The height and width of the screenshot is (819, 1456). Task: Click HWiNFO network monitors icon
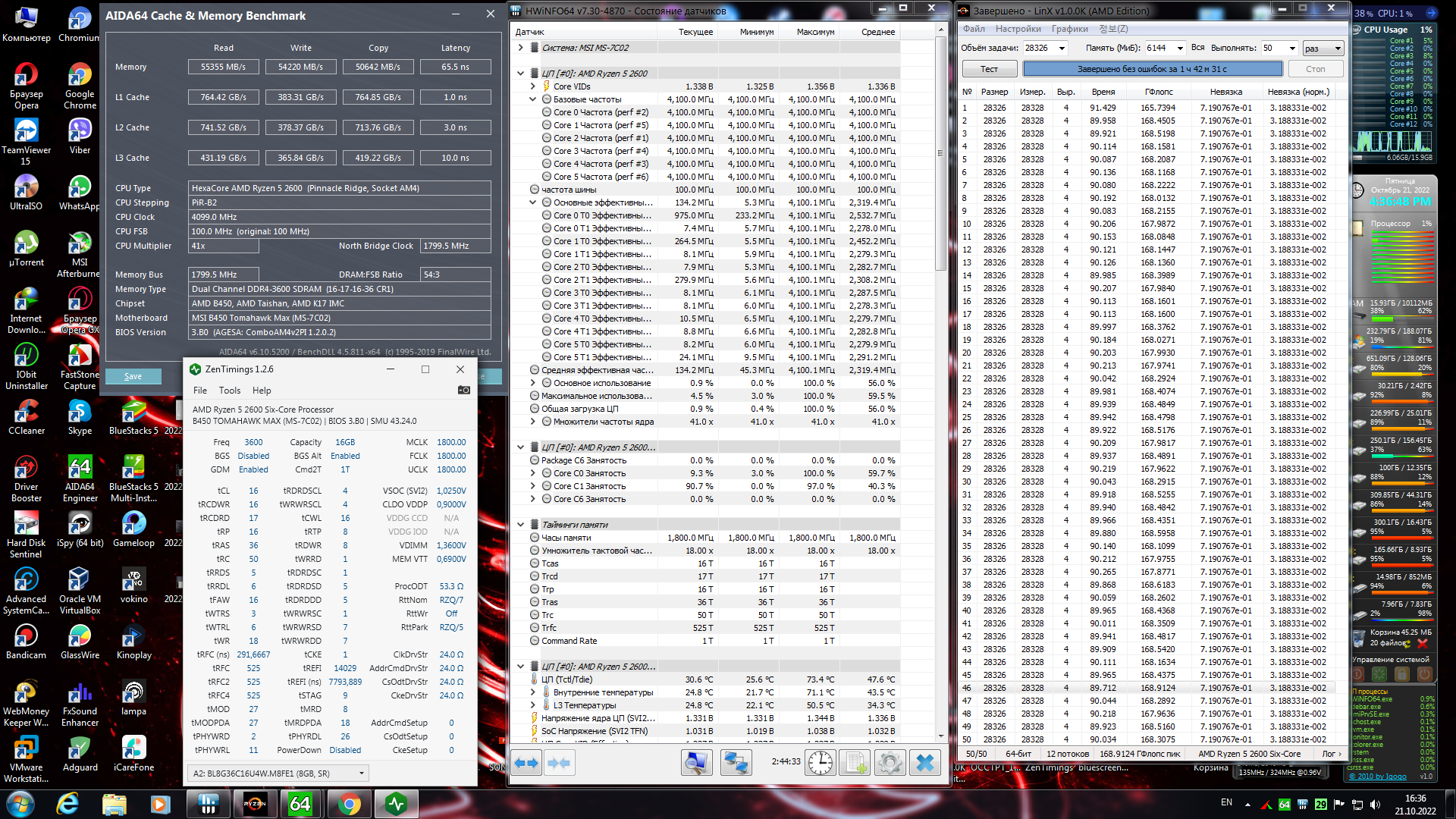[736, 763]
